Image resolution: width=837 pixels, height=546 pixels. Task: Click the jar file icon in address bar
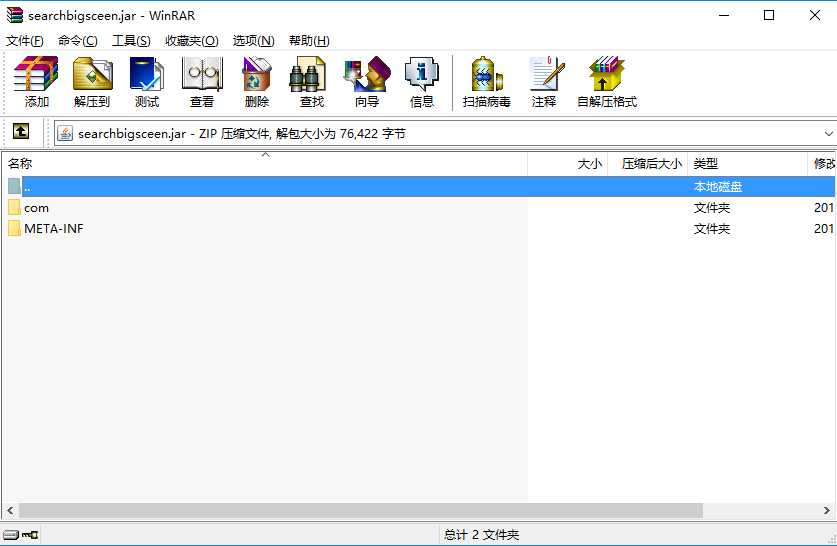coord(65,133)
